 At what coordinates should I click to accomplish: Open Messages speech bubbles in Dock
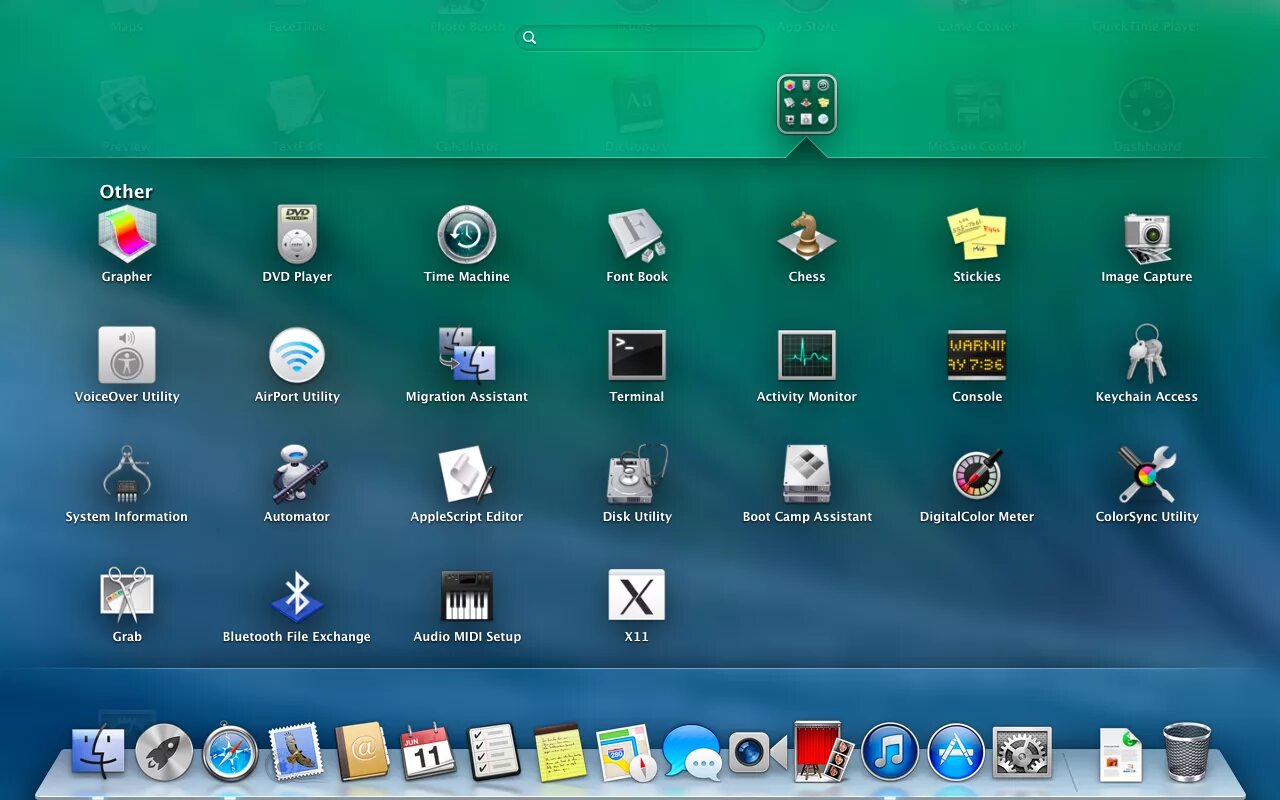(x=691, y=752)
